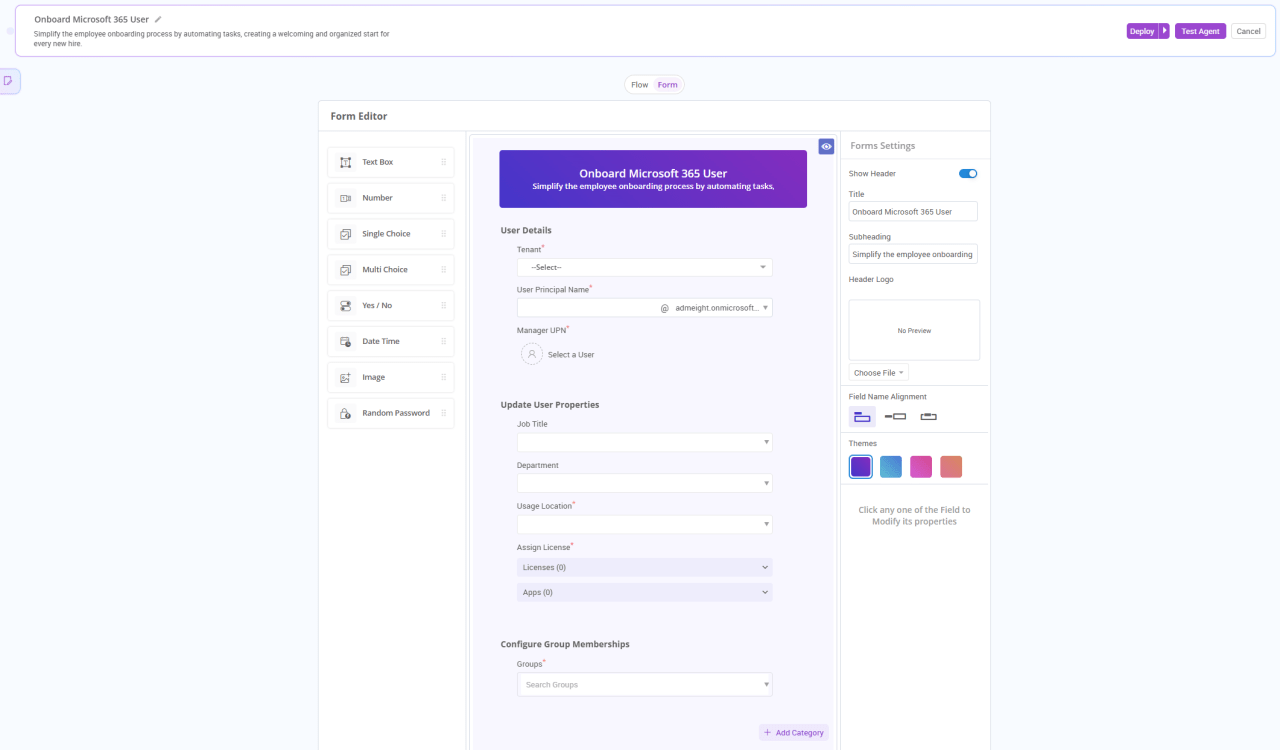Toggle the form preview eye icon
Screen dimensions: 1280x750
pyautogui.click(x=826, y=147)
